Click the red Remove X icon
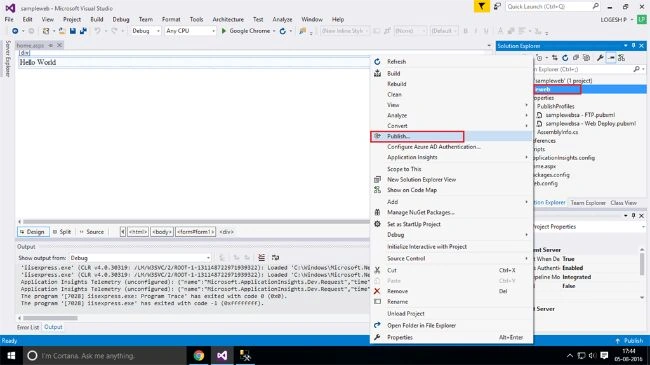Image resolution: width=650 pixels, height=365 pixels. click(377, 291)
